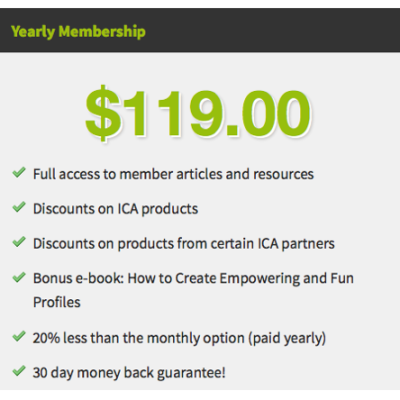
Task: Click the word Profiles on the wrapped line
Action: point(57,302)
